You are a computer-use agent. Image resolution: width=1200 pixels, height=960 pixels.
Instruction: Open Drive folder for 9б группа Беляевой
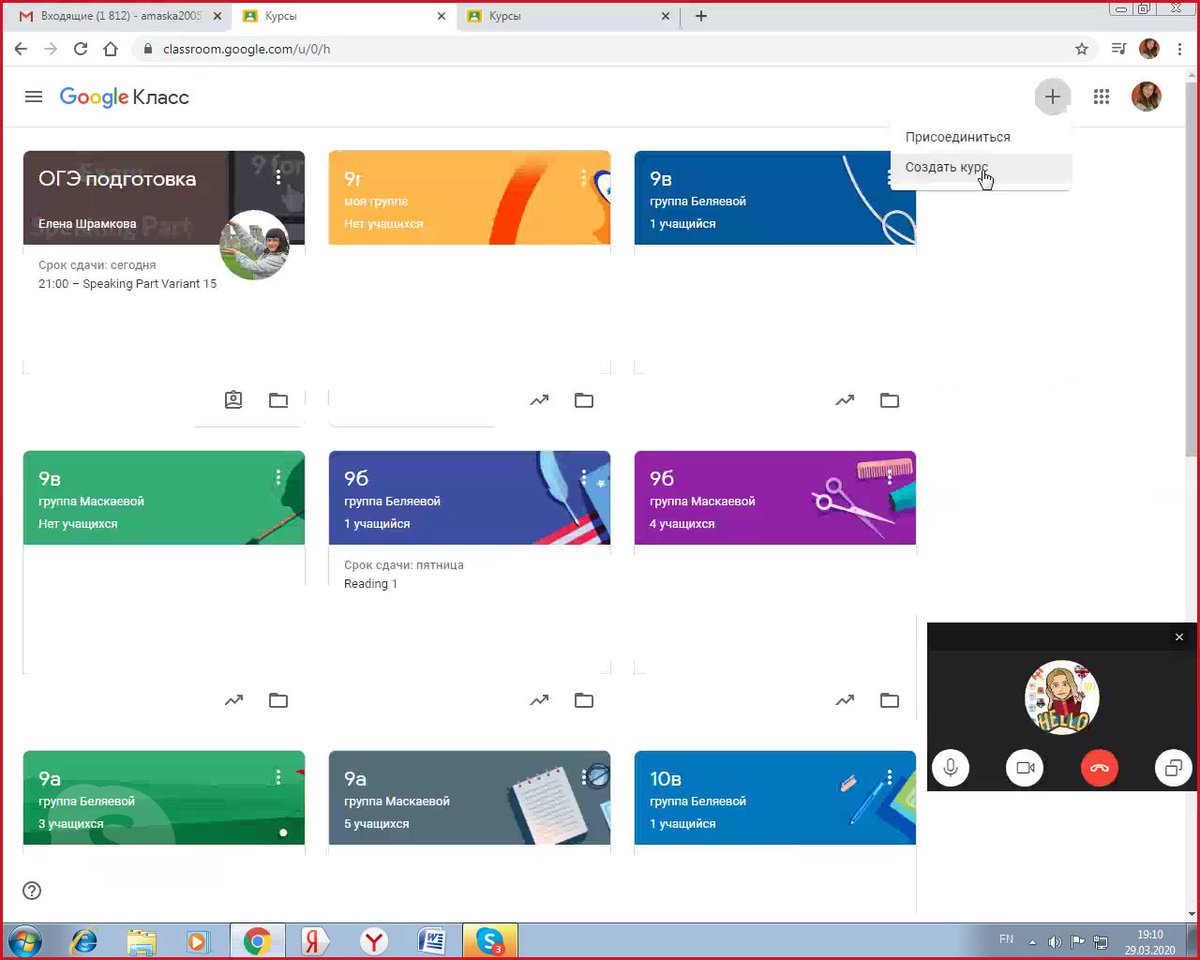tap(584, 700)
